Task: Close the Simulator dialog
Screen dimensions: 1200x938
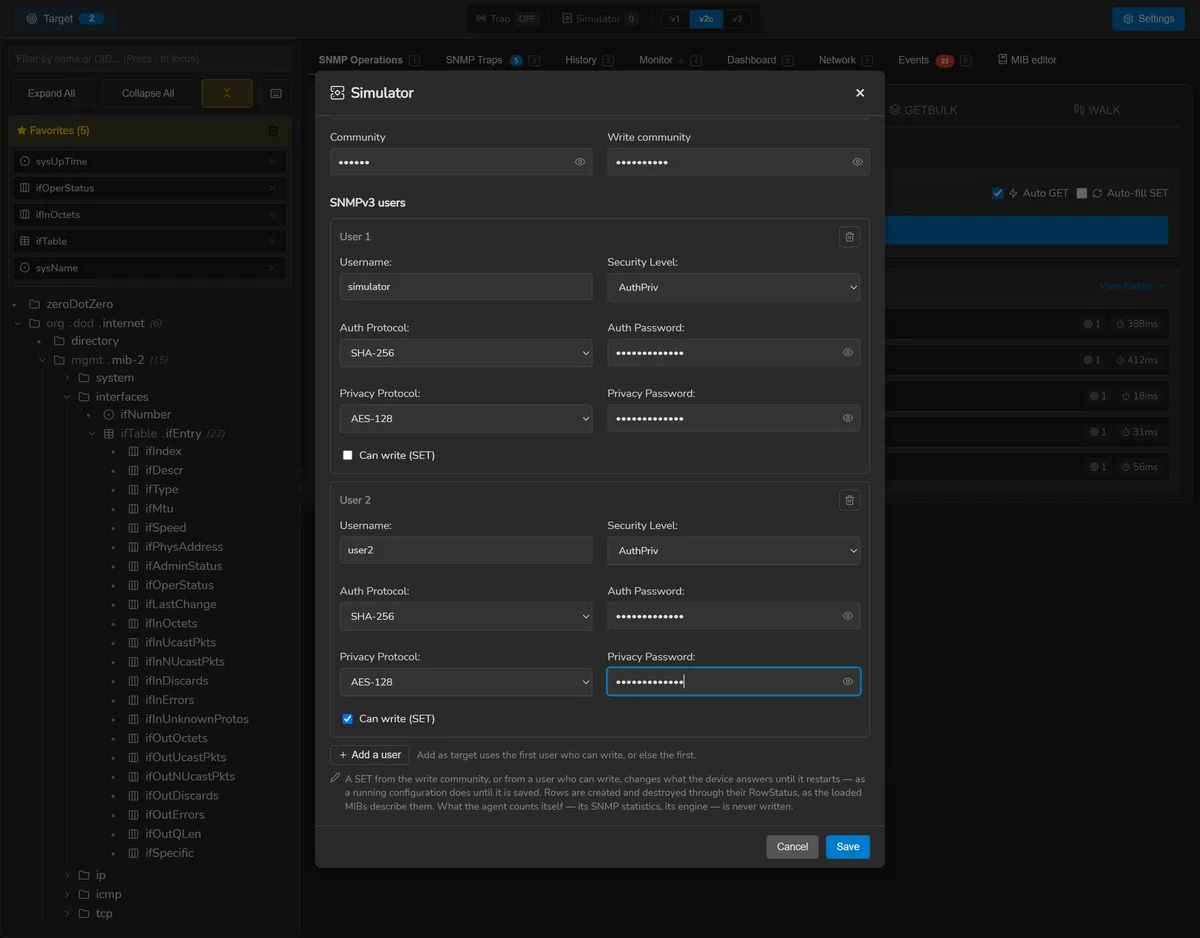Action: (860, 93)
